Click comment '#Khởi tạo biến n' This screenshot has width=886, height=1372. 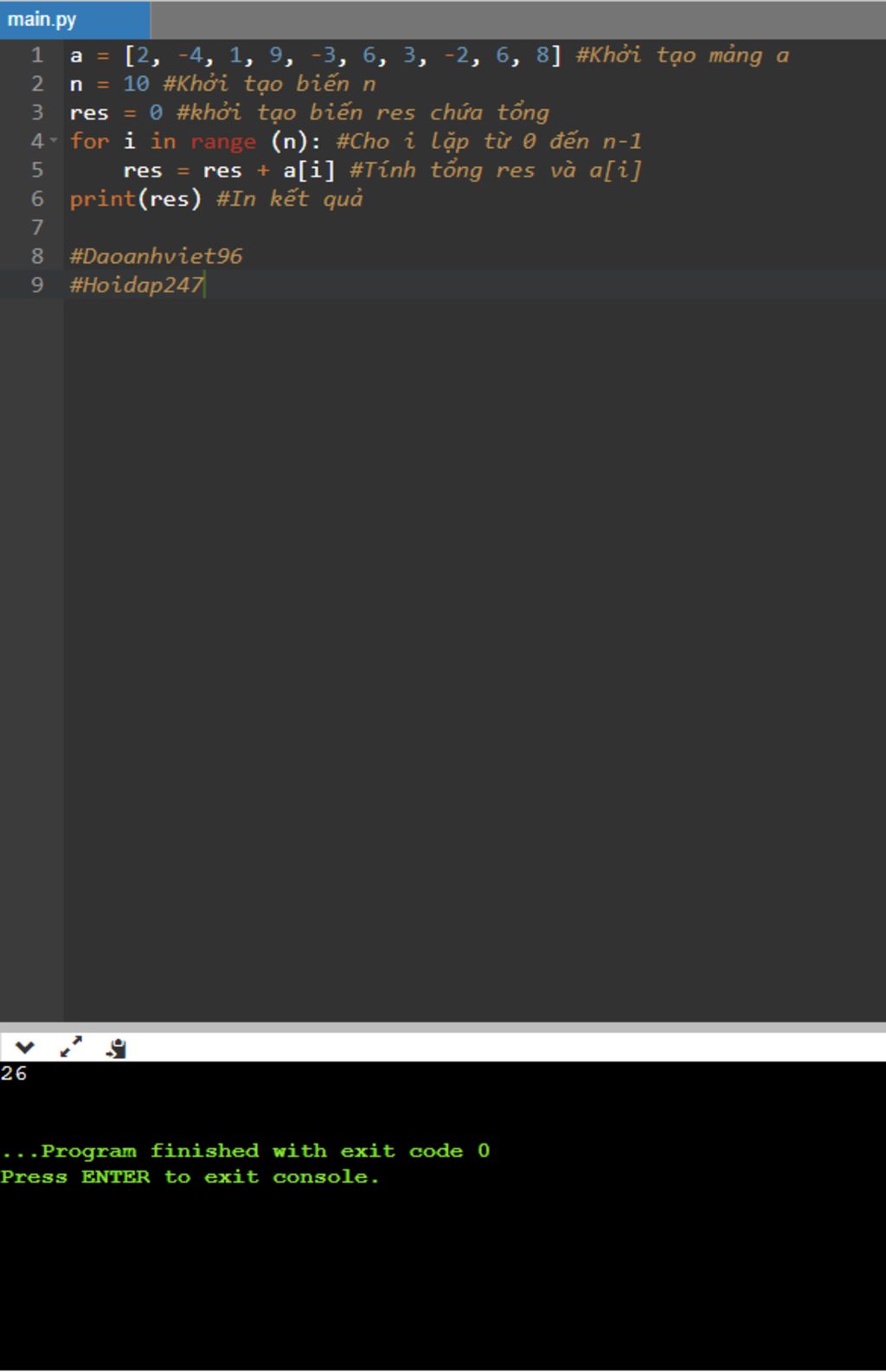pyautogui.click(x=269, y=84)
